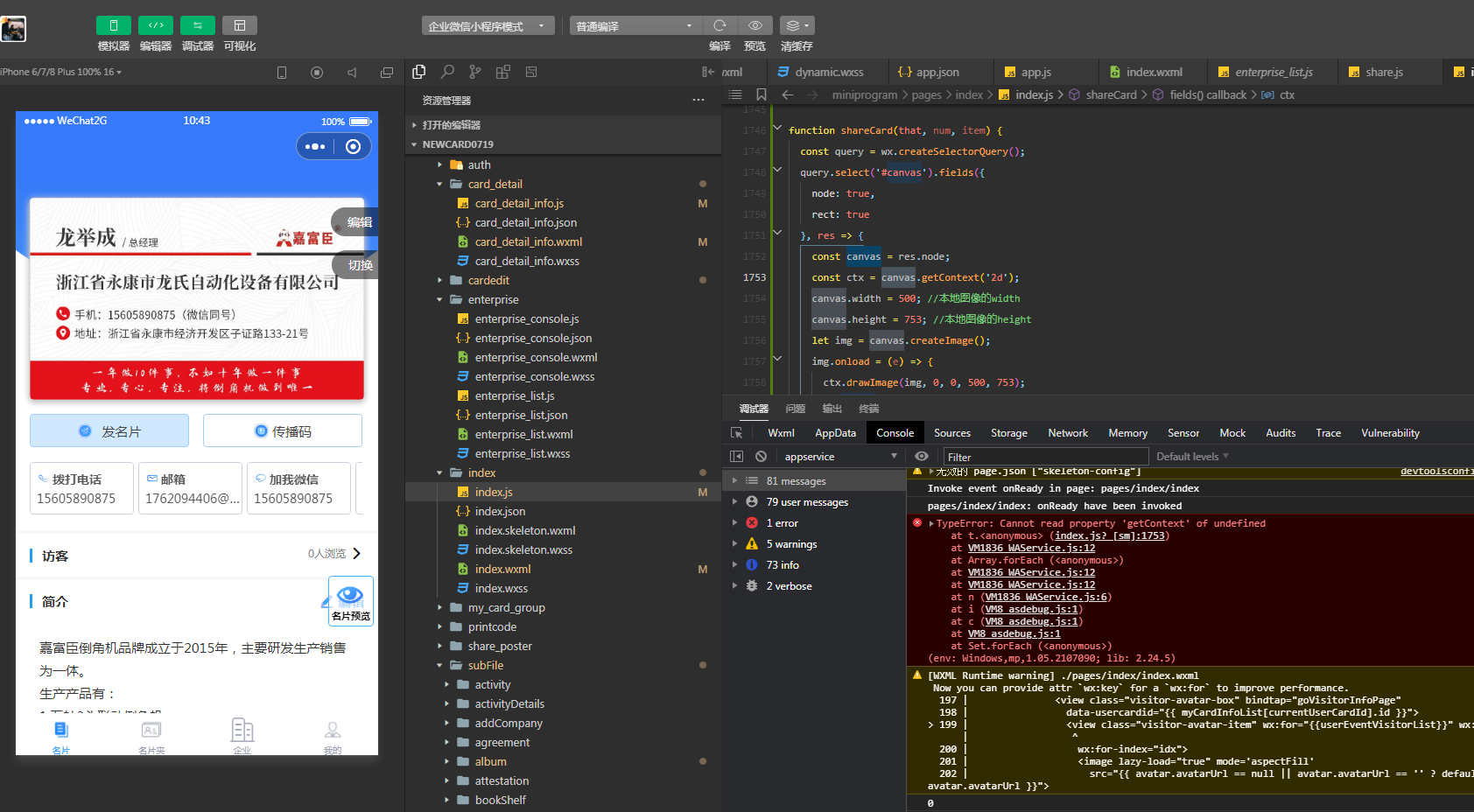Toggle the debugger panel button
Image resolution: width=1474 pixels, height=812 pixels.
tap(197, 25)
